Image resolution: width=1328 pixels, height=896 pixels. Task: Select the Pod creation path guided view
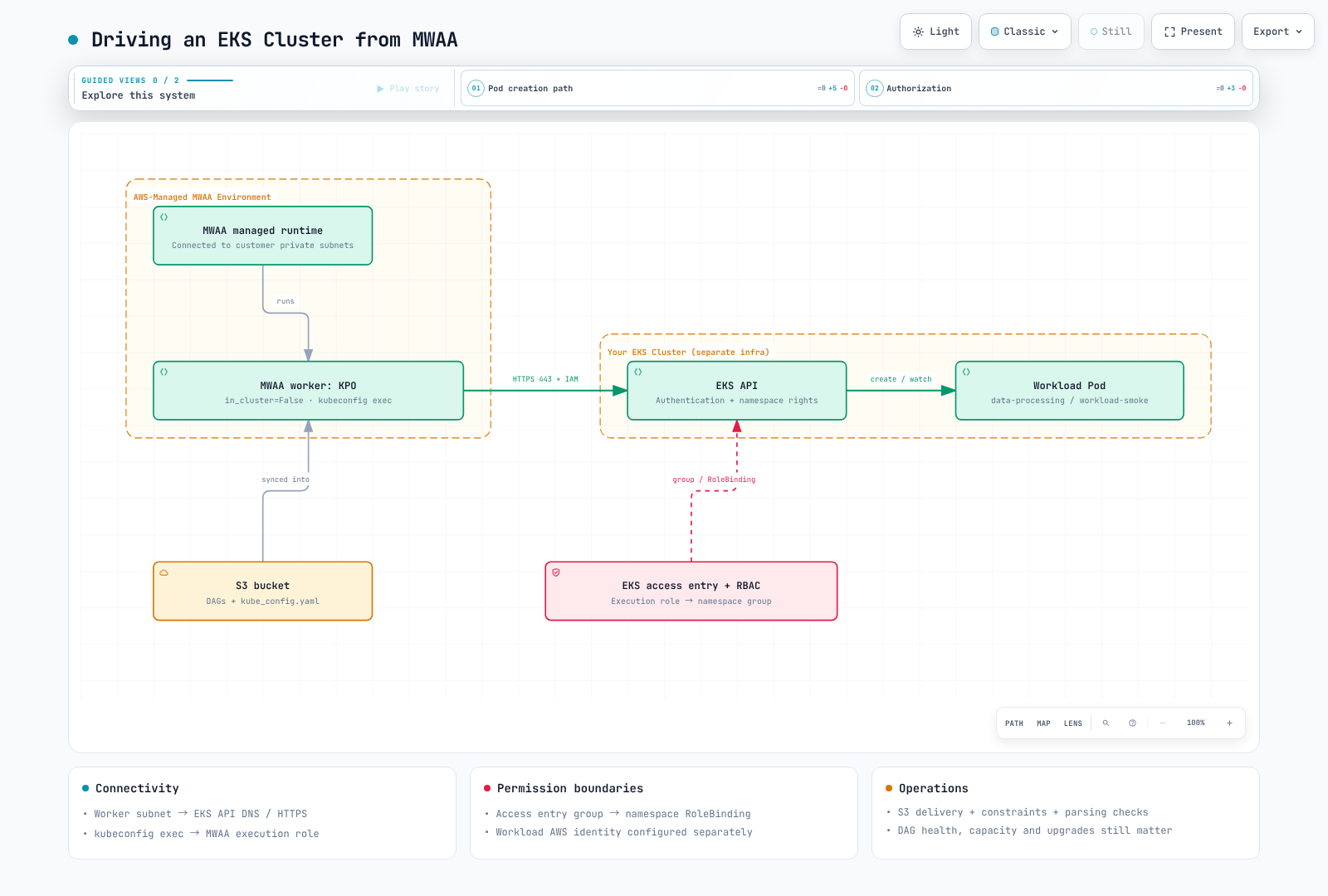pos(657,88)
